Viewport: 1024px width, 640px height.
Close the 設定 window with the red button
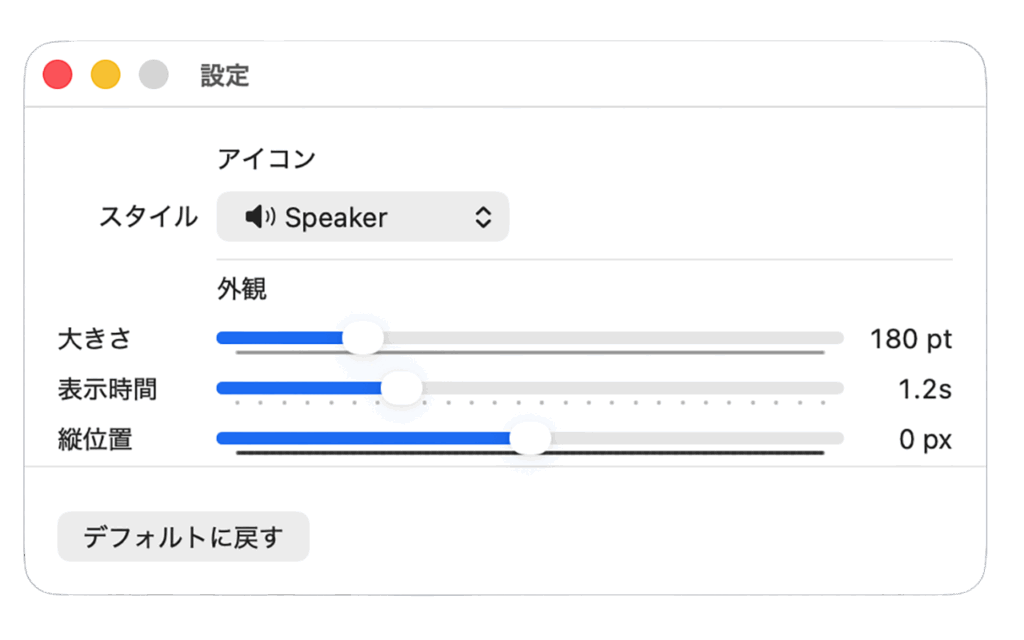pyautogui.click(x=58, y=75)
